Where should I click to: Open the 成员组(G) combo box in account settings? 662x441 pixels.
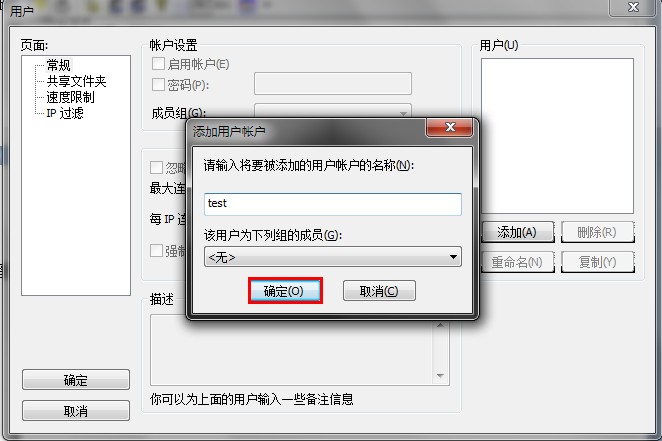[x=333, y=111]
